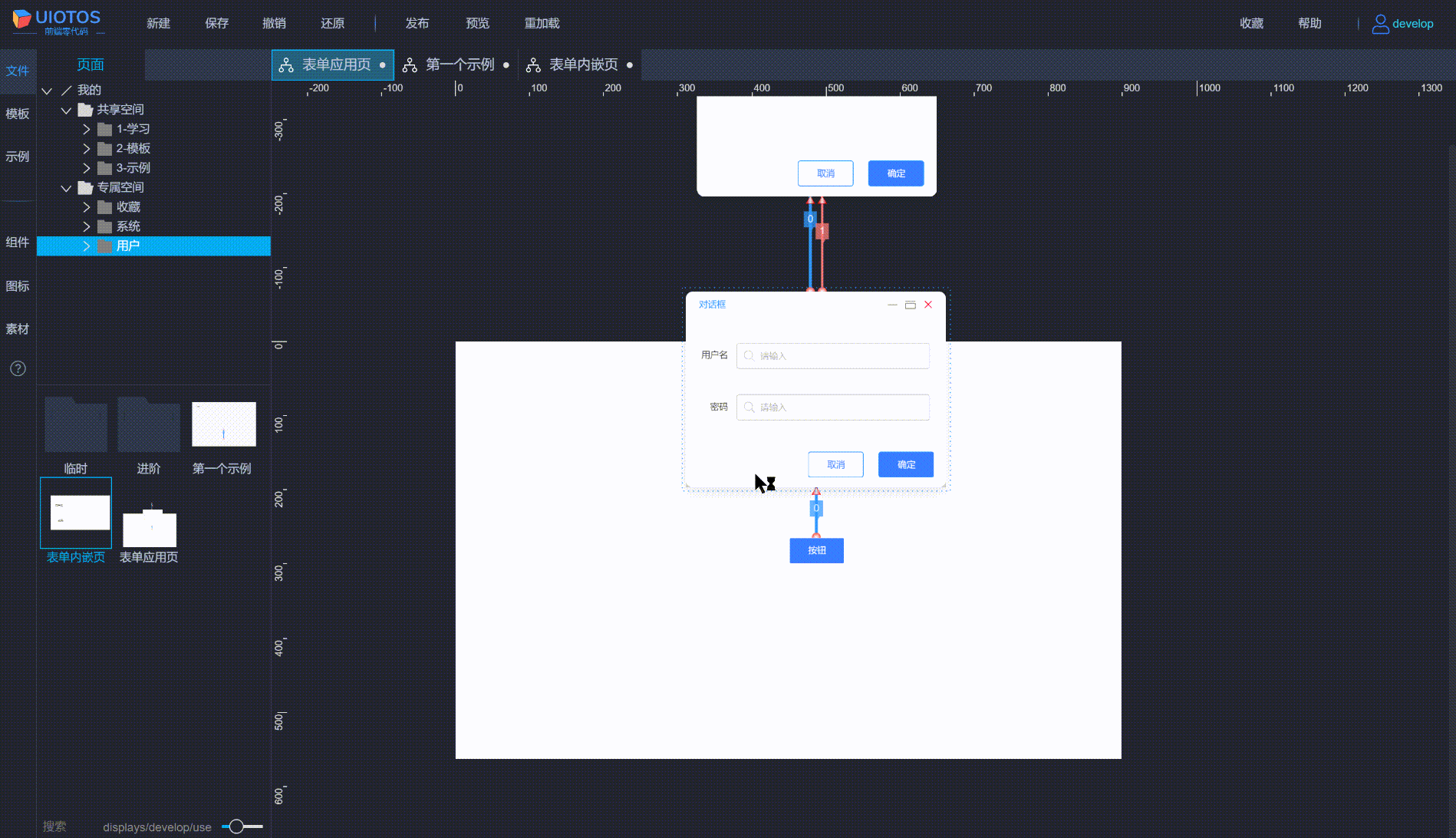This screenshot has height=838, width=1456.
Task: Switch to the 图标 sidebar tab
Action: click(x=18, y=286)
